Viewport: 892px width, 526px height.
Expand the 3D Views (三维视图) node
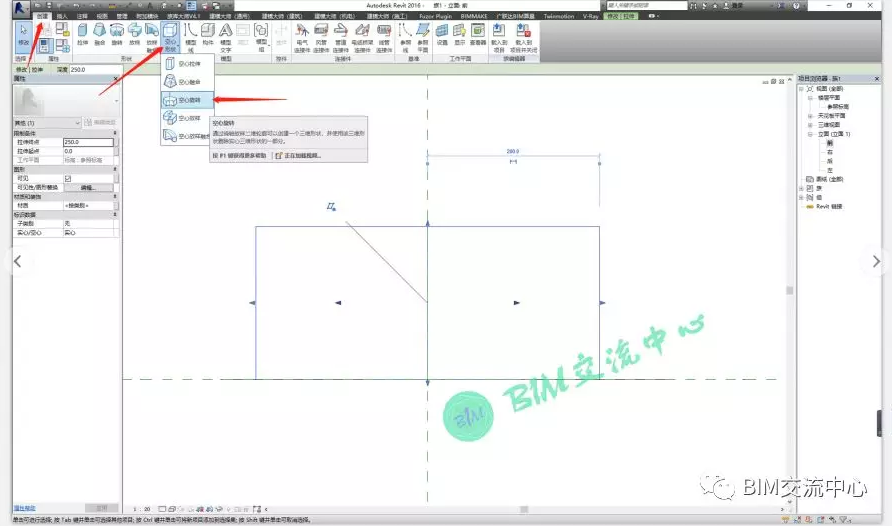810,125
